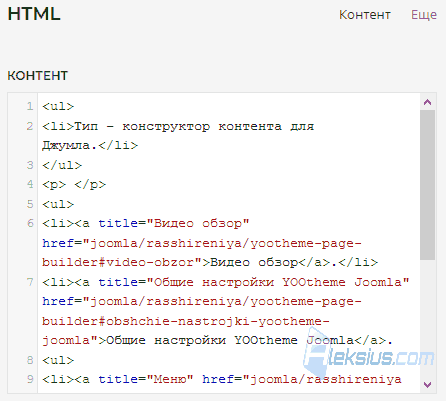Click the code editor scrollbar thumb

pos(427,185)
